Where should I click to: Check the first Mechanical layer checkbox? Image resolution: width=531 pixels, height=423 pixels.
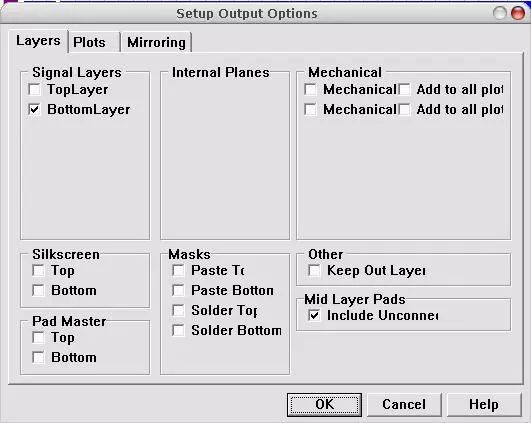311,89
